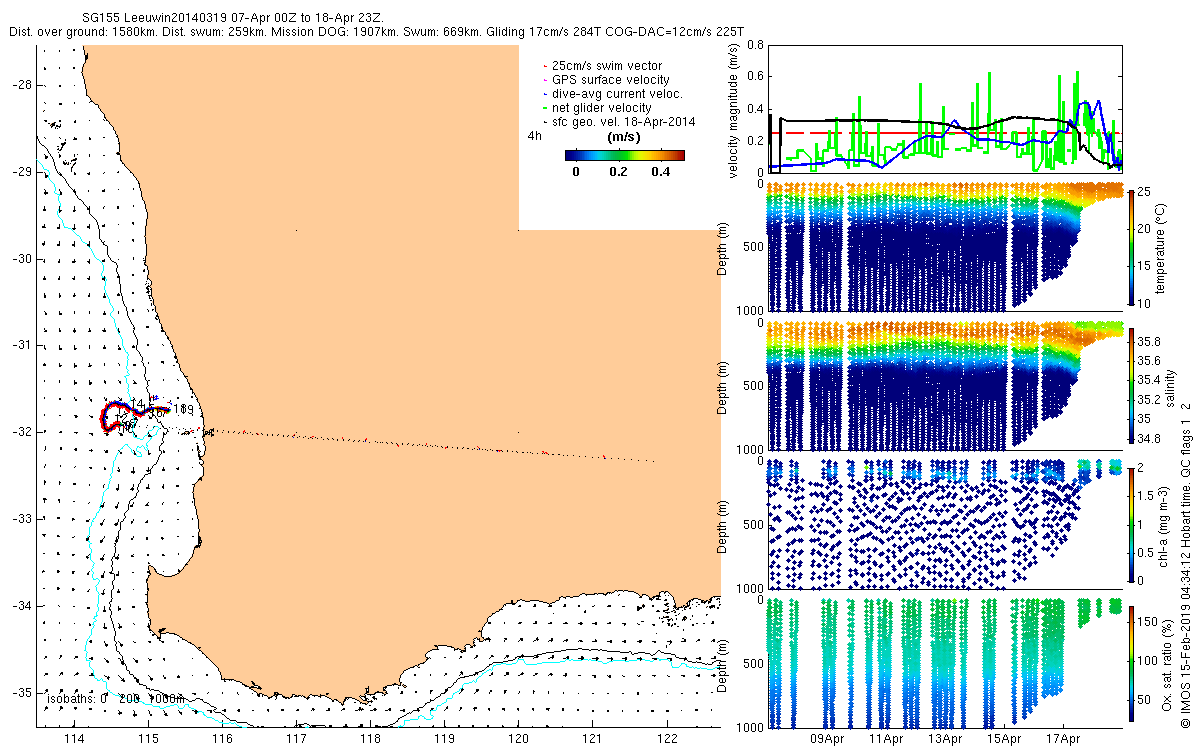The width and height of the screenshot is (1200, 750).
Task: Click the '-32' latitude tick label
Action: point(22,432)
